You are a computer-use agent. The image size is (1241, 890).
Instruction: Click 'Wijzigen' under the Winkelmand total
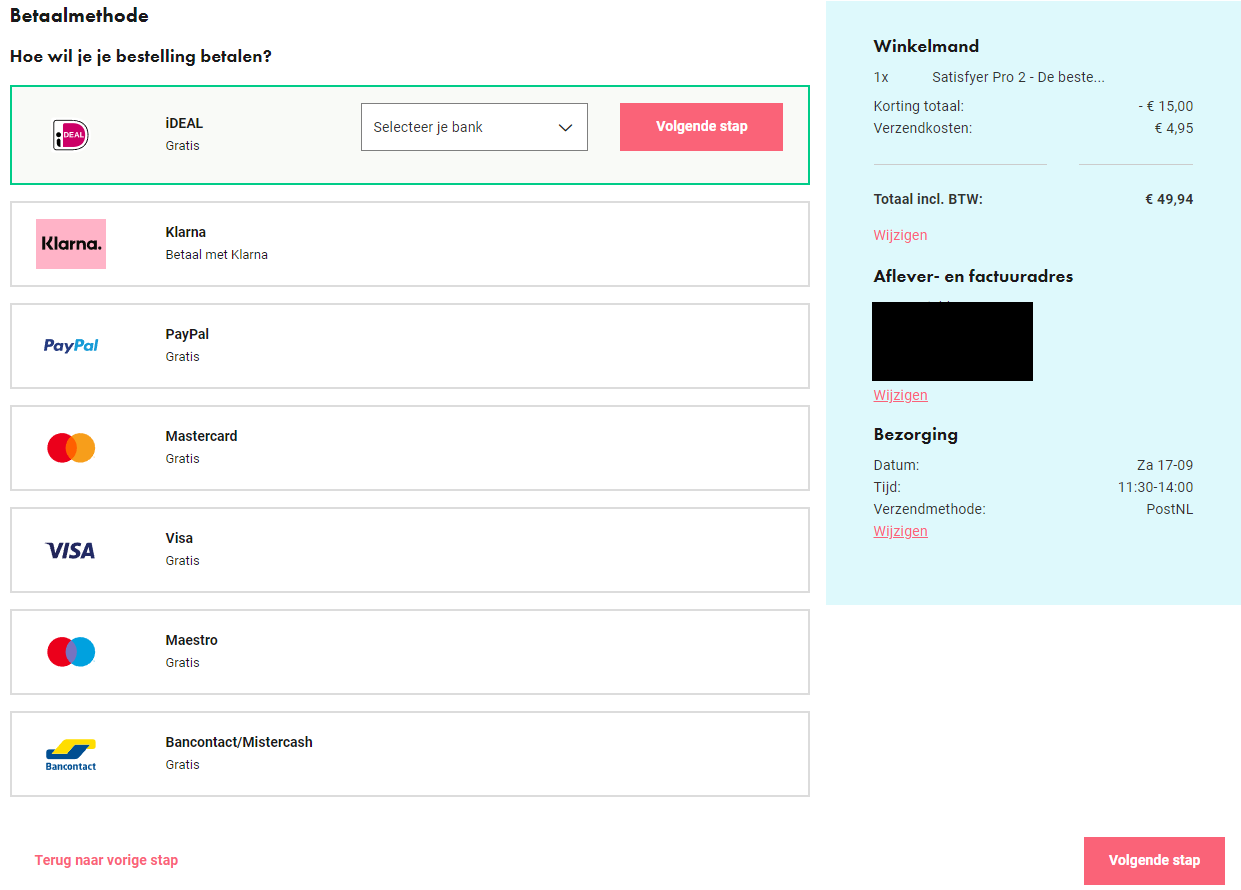900,235
